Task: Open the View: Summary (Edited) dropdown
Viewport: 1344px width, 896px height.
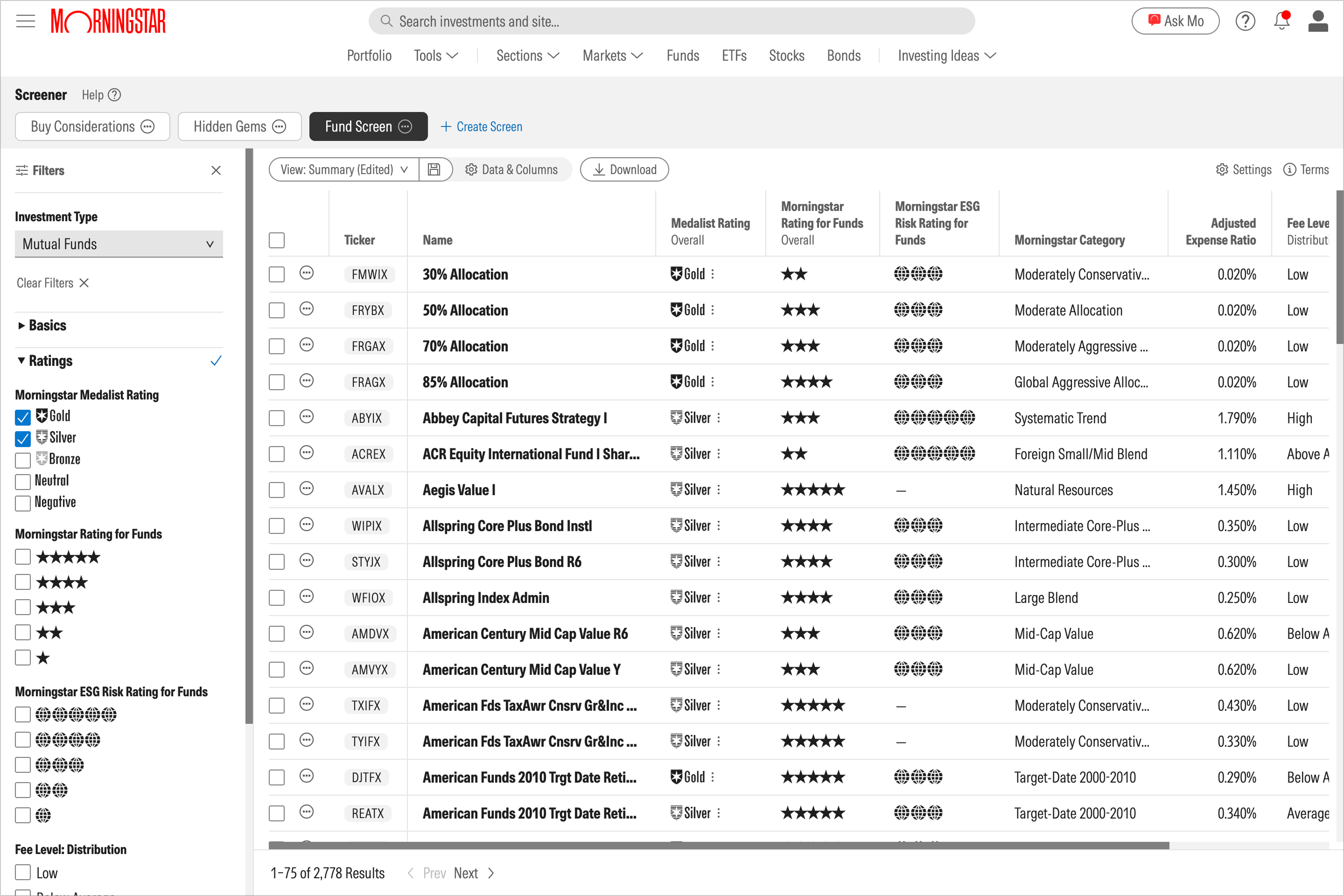Action: pos(344,170)
